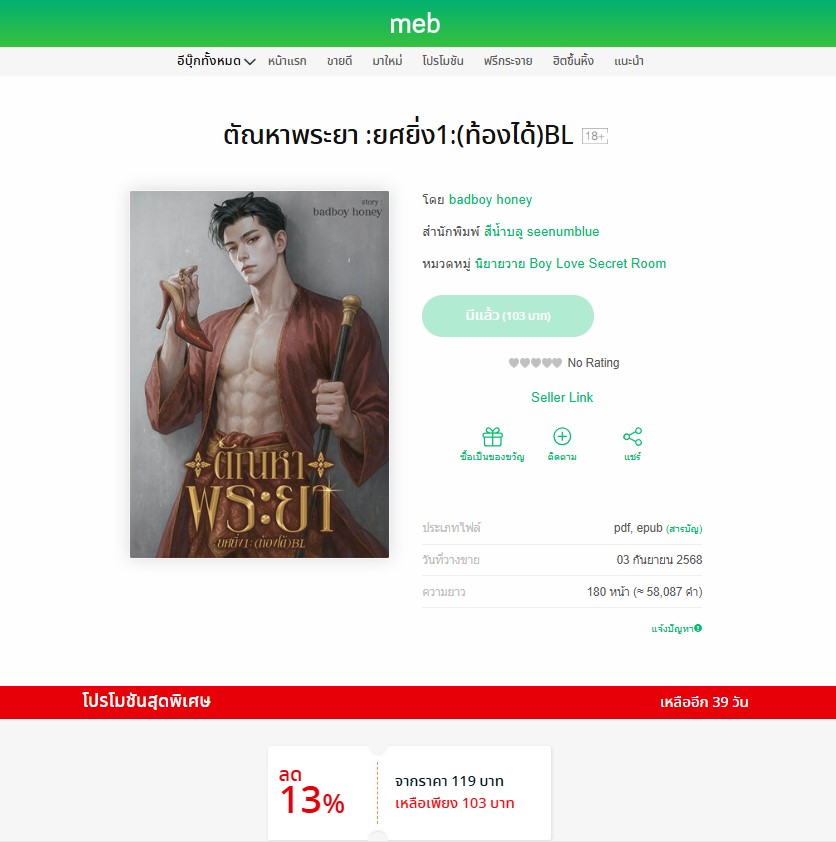Go to the new arrivals tab มาใหม่
The width and height of the screenshot is (836, 842).
tap(387, 61)
